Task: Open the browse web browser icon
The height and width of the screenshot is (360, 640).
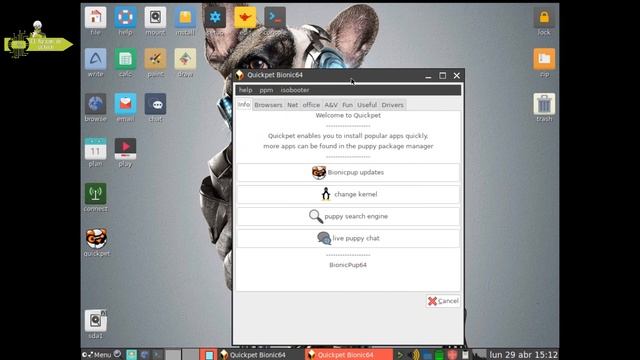Action: (96, 104)
